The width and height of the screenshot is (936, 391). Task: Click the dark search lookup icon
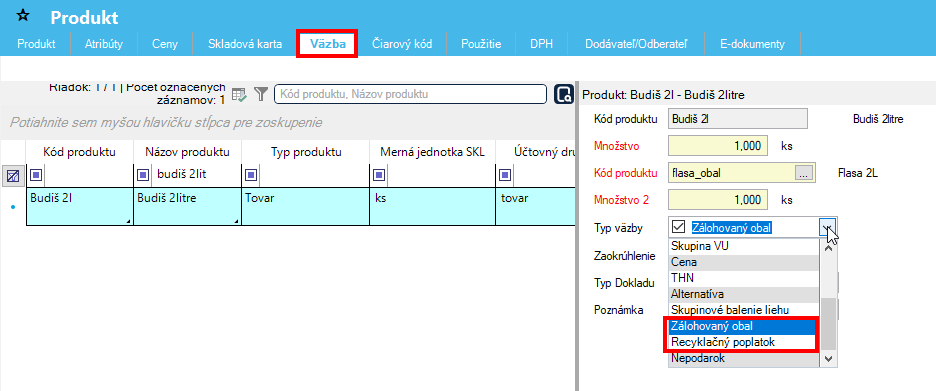coord(563,94)
